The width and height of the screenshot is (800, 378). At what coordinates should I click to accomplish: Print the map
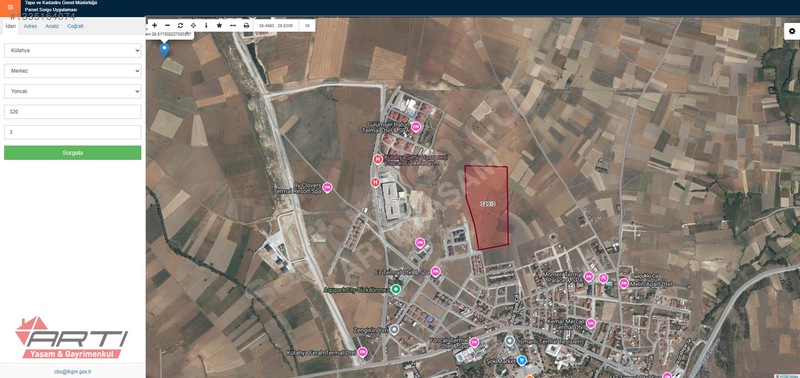pos(246,25)
